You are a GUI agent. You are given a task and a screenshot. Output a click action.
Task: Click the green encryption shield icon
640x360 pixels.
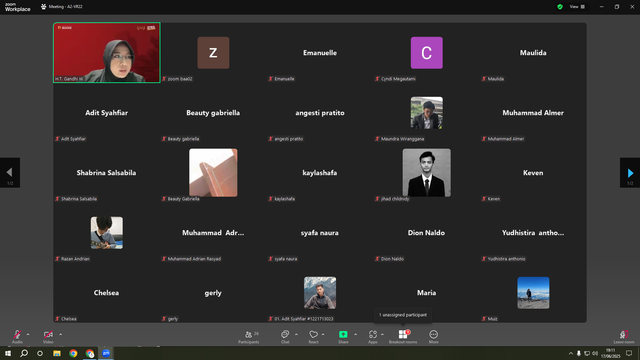point(560,7)
